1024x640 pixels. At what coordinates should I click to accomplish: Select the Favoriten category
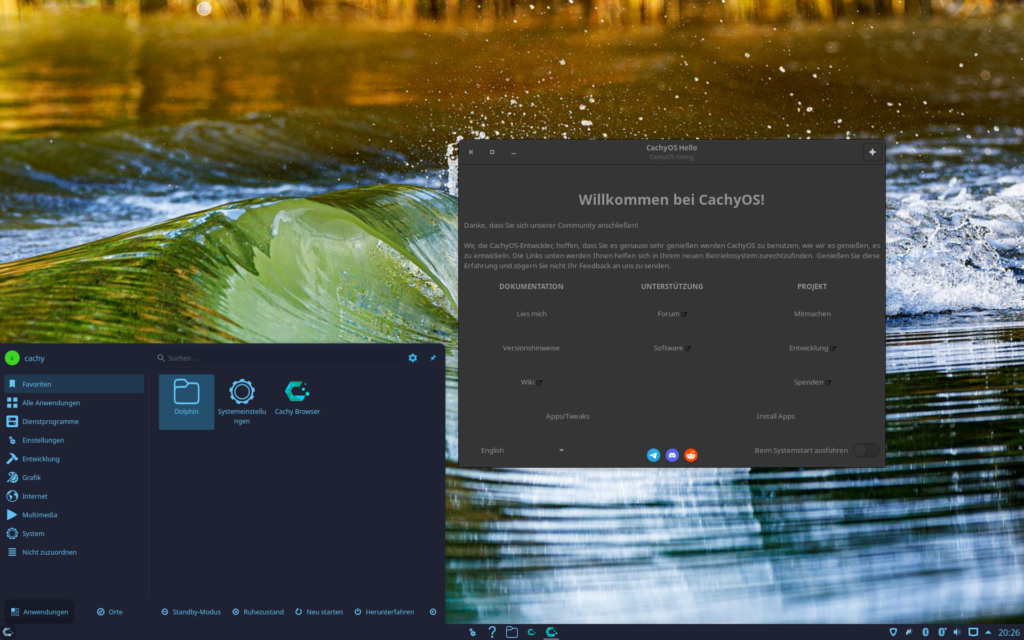(x=74, y=384)
